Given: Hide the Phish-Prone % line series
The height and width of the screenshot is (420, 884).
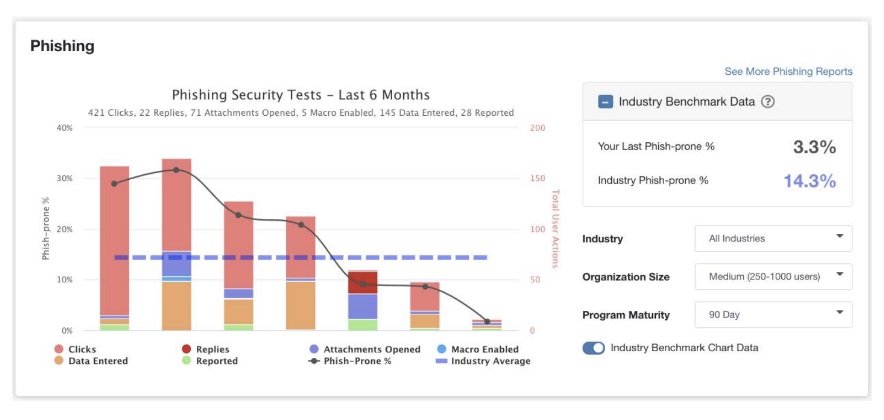Looking at the screenshot, I should [313, 361].
